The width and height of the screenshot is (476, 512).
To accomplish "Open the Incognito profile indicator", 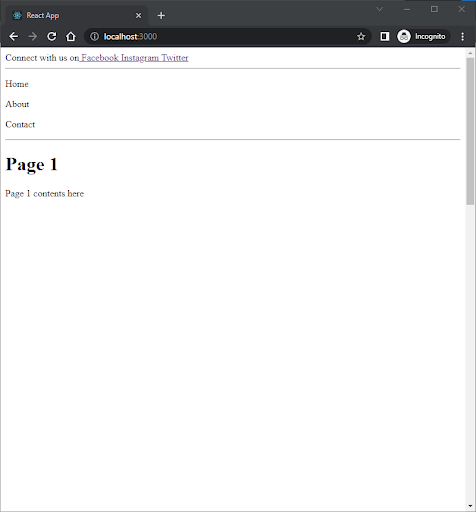I will coord(423,36).
